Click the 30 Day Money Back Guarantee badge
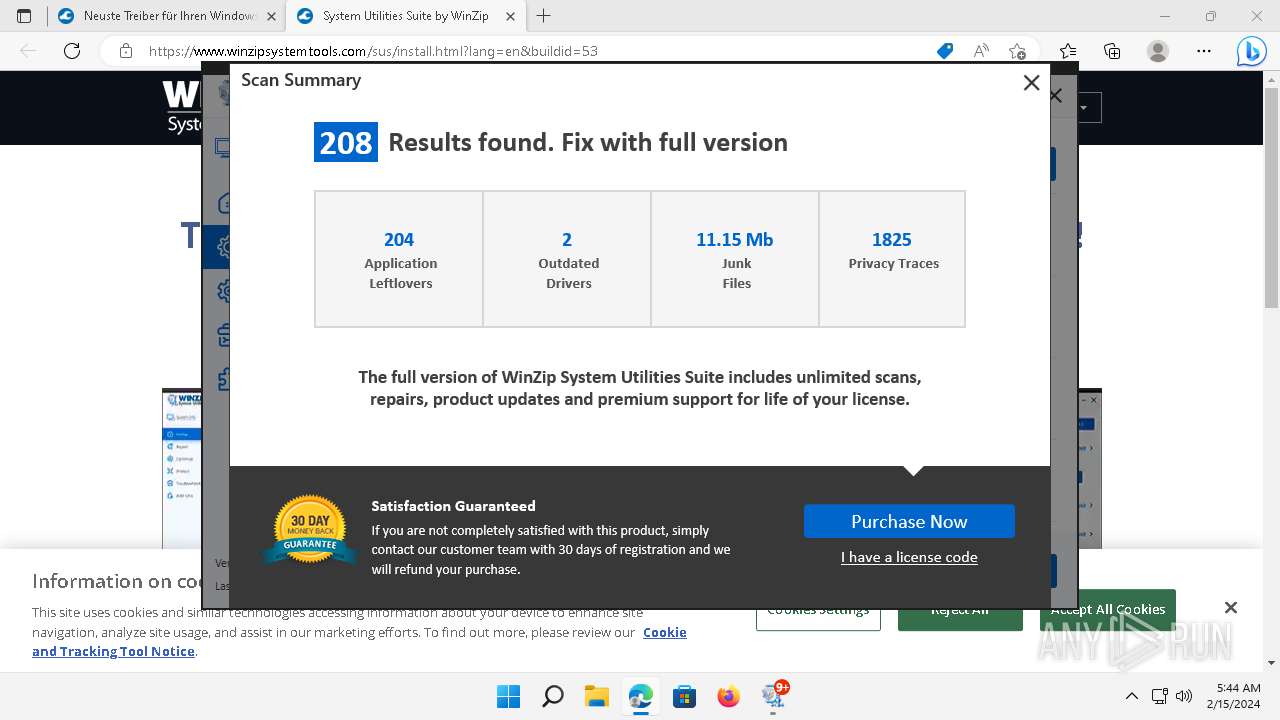This screenshot has width=1280, height=720. point(310,530)
